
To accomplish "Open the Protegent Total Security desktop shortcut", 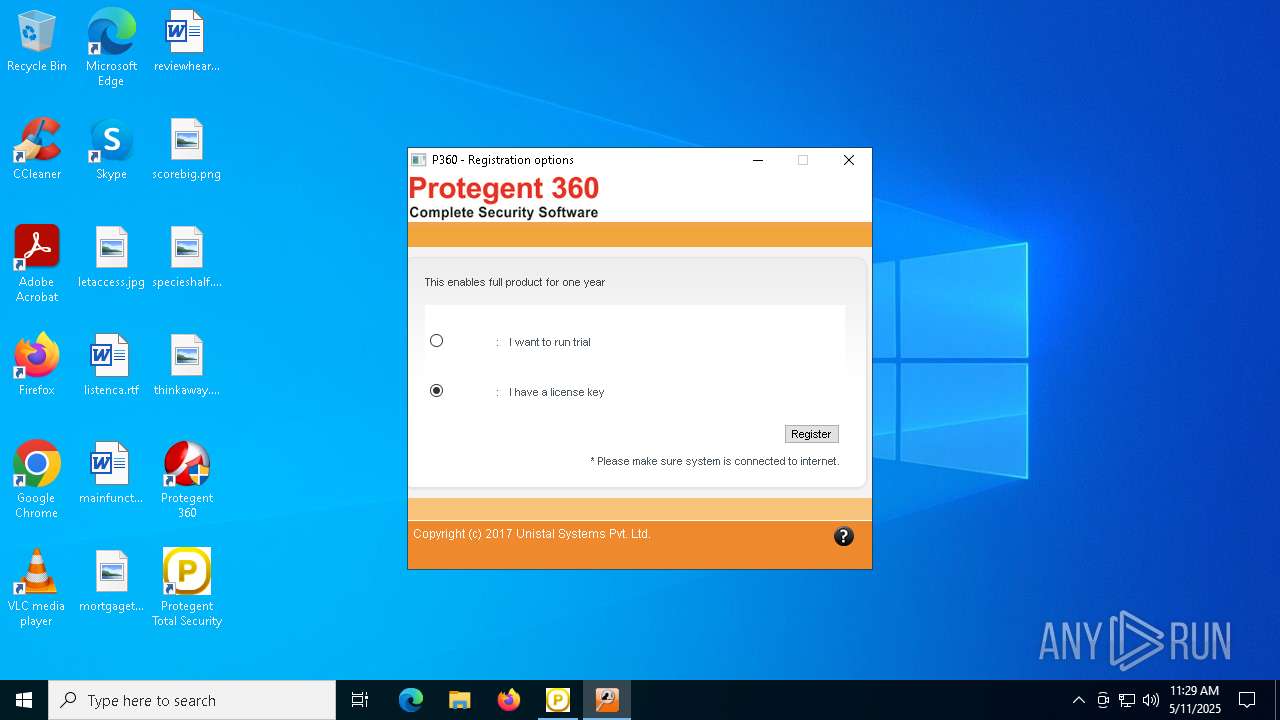I will [x=186, y=588].
